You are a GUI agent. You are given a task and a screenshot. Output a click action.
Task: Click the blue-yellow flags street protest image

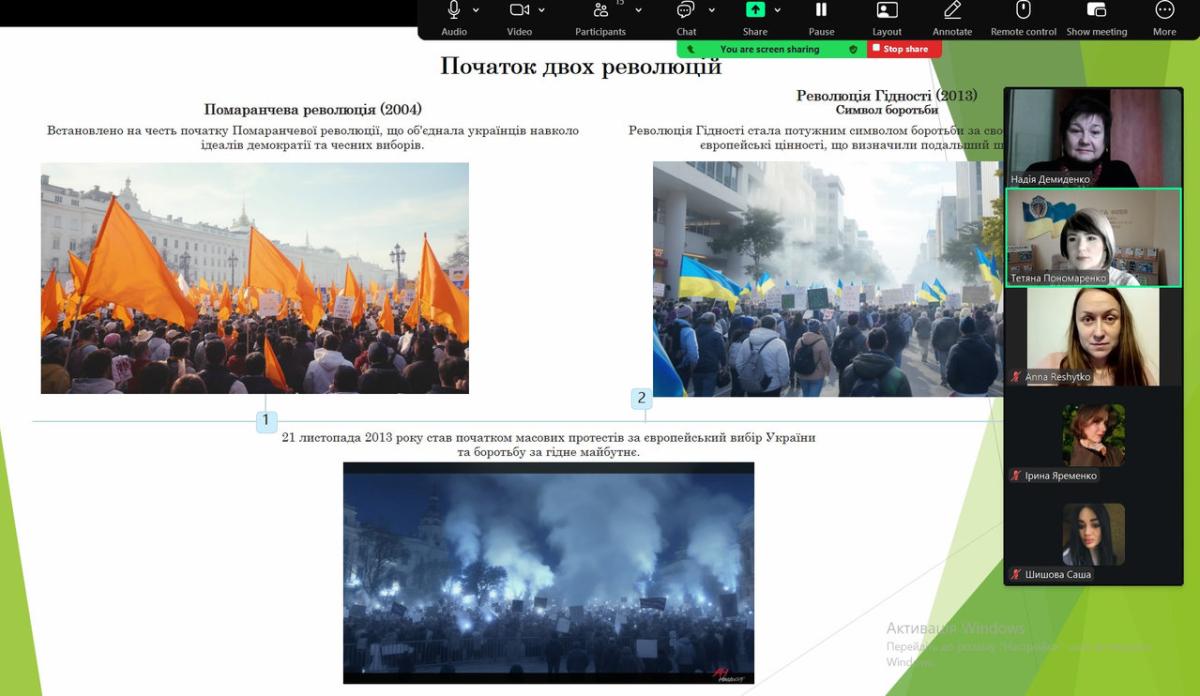pos(826,279)
